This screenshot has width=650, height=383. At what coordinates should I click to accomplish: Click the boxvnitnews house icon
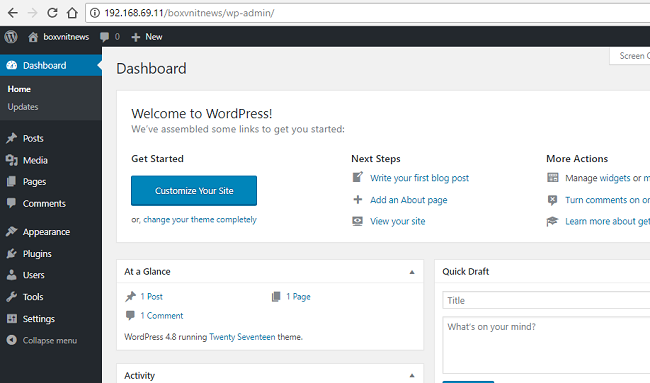(33, 37)
